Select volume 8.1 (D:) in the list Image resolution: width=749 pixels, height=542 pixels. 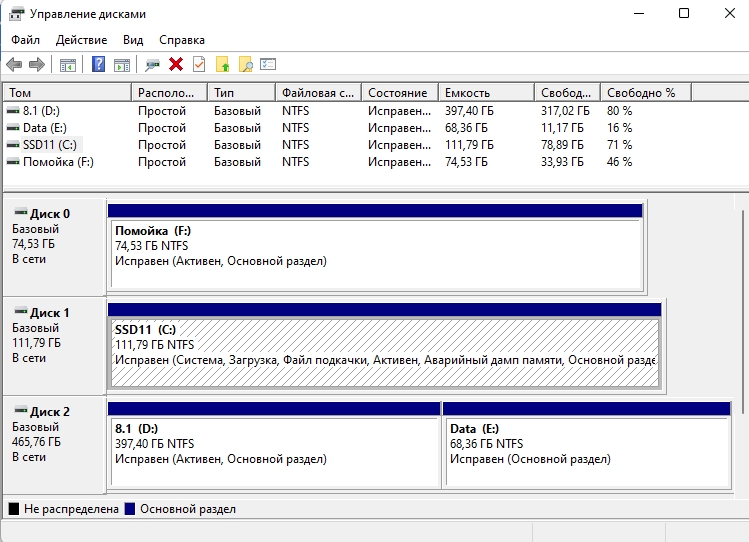pyautogui.click(x=41, y=111)
